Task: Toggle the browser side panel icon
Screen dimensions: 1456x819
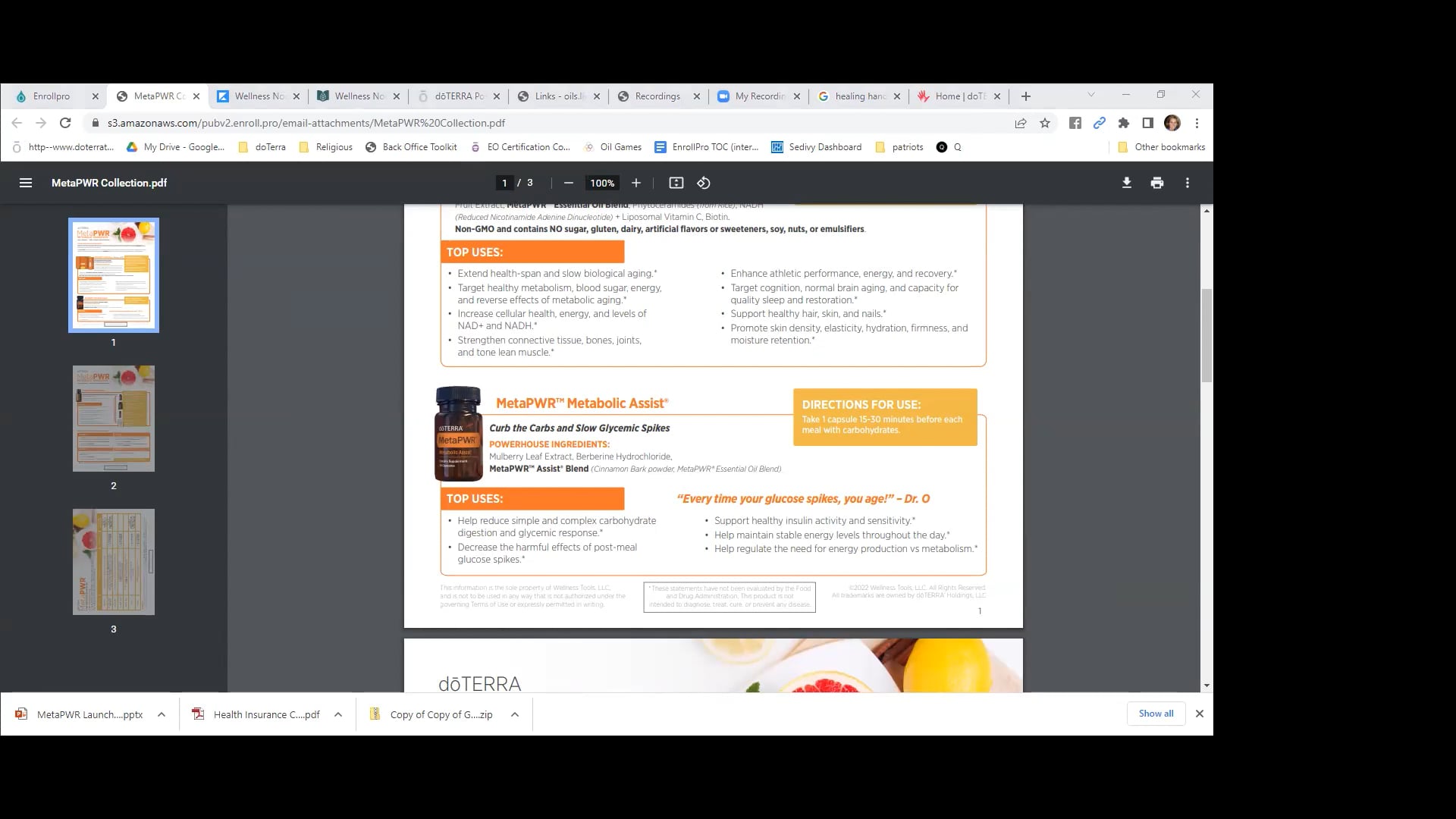Action: tap(1148, 123)
